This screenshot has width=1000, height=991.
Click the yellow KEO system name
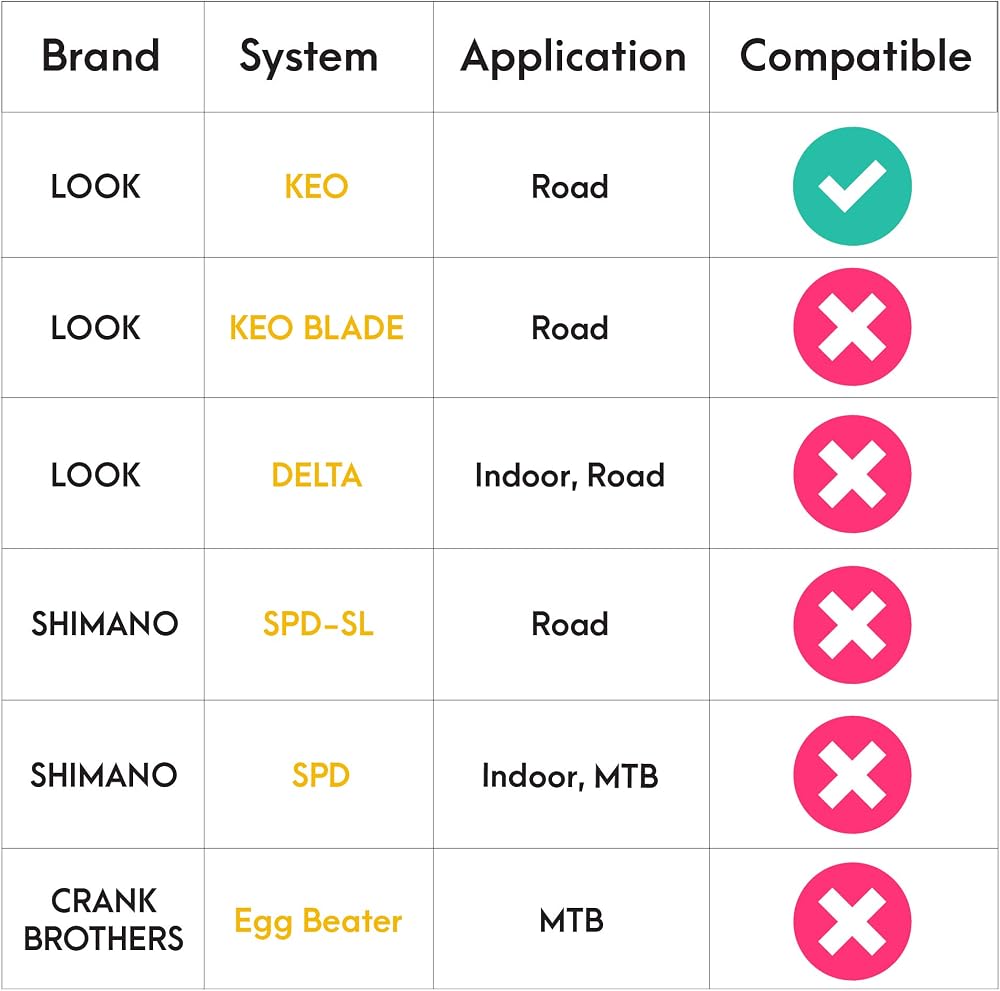(x=316, y=186)
